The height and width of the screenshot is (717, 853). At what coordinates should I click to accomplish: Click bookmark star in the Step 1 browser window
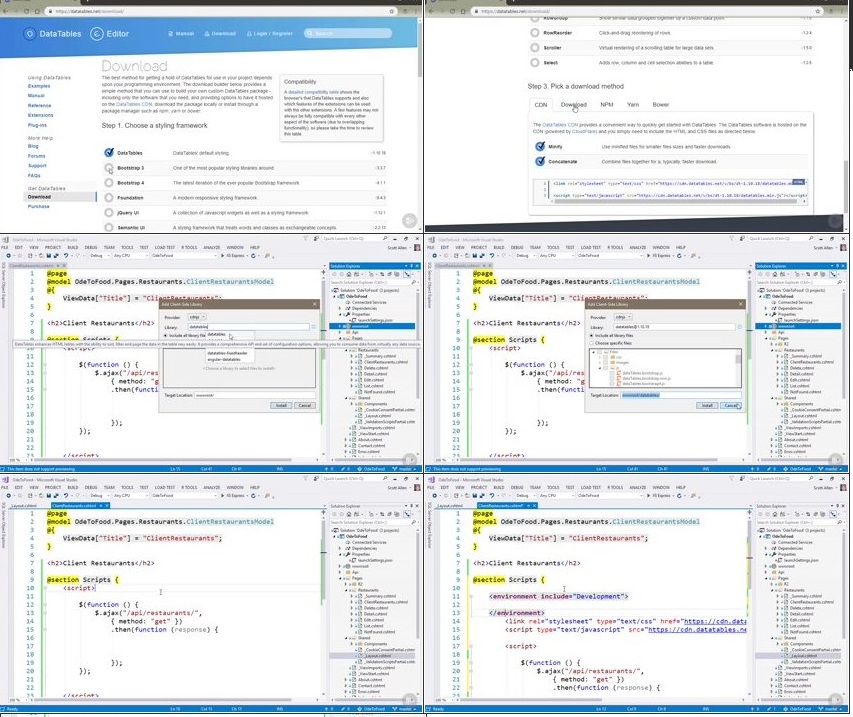pyautogui.click(x=391, y=11)
